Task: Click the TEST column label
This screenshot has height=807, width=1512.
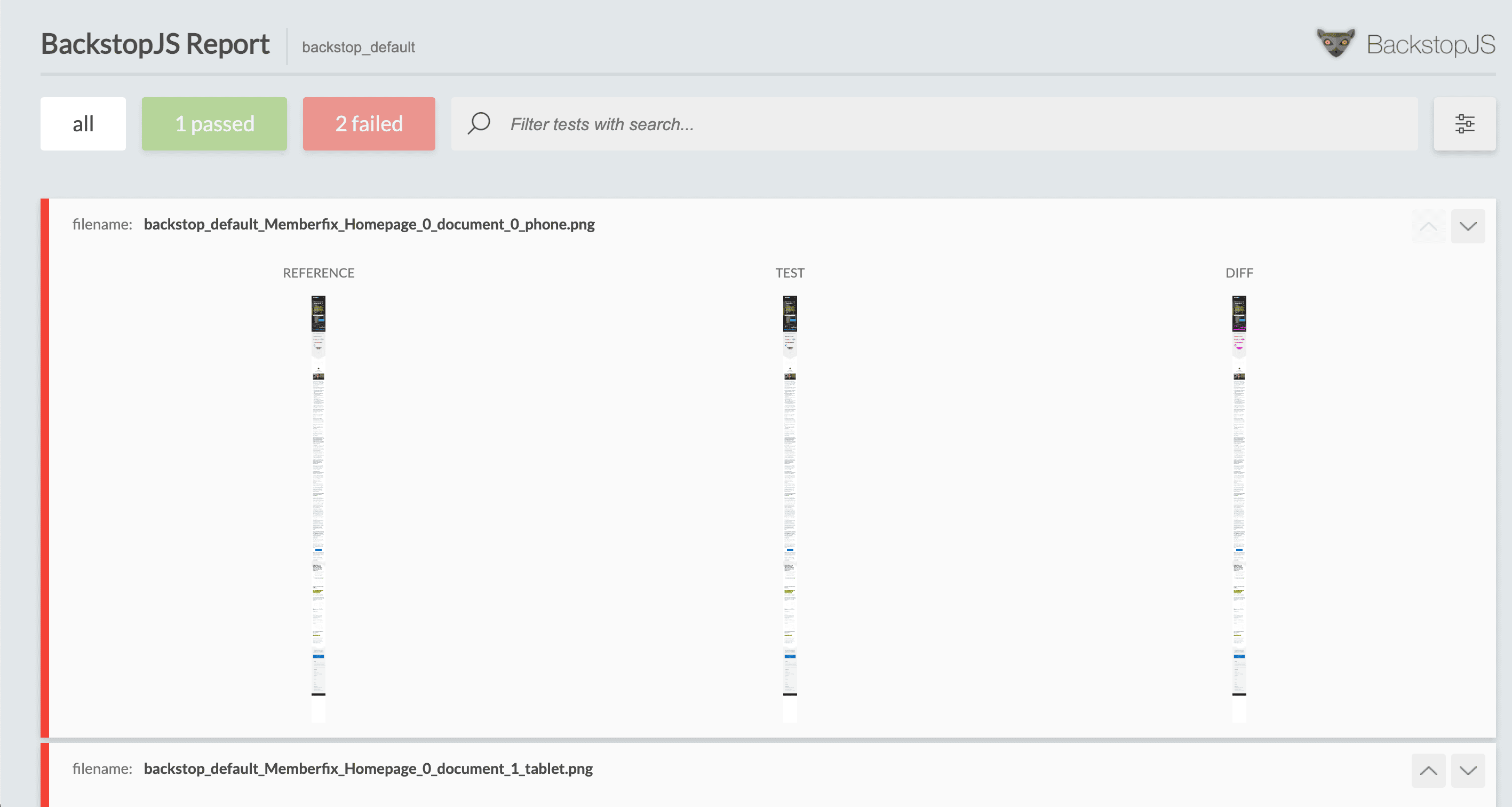Action: pos(790,273)
